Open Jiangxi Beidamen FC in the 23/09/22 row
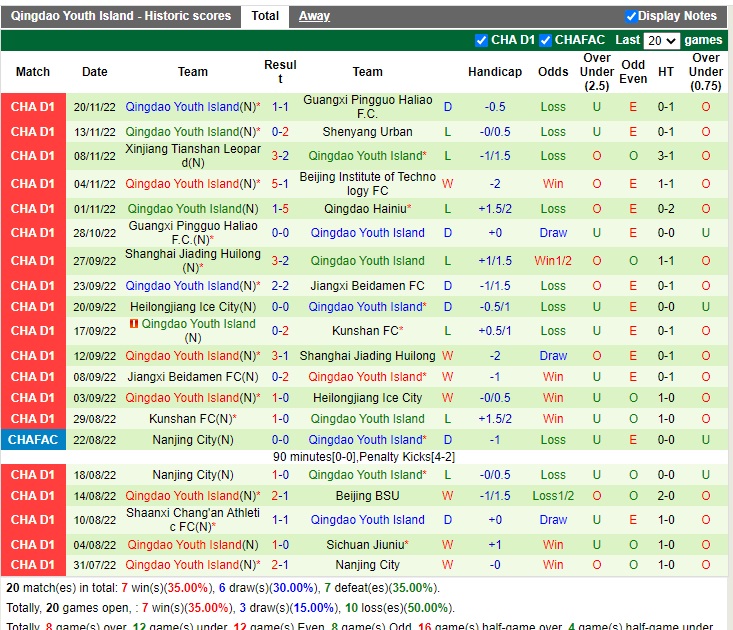Screen dimensions: 733x630 coord(367,286)
